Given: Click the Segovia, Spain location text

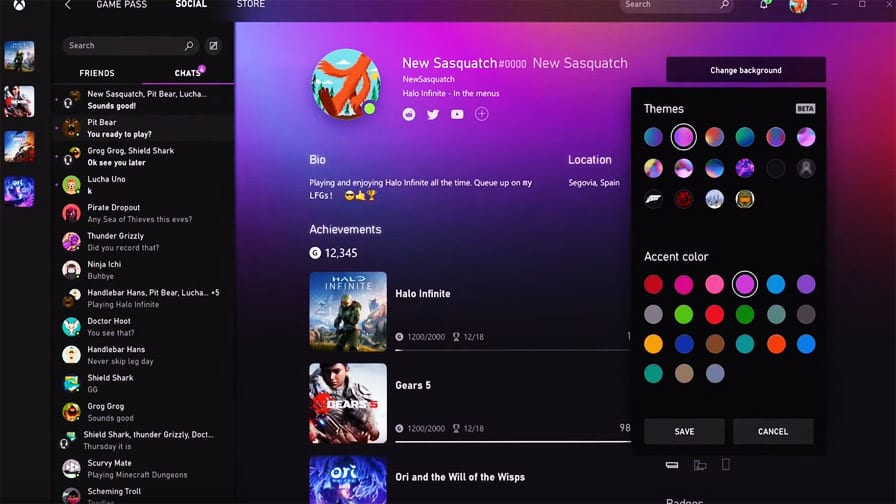Looking at the screenshot, I should point(594,183).
